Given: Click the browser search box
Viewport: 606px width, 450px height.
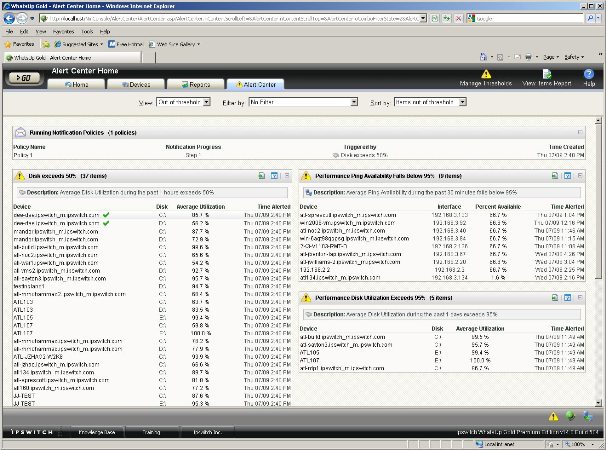Looking at the screenshot, I should pos(529,18).
